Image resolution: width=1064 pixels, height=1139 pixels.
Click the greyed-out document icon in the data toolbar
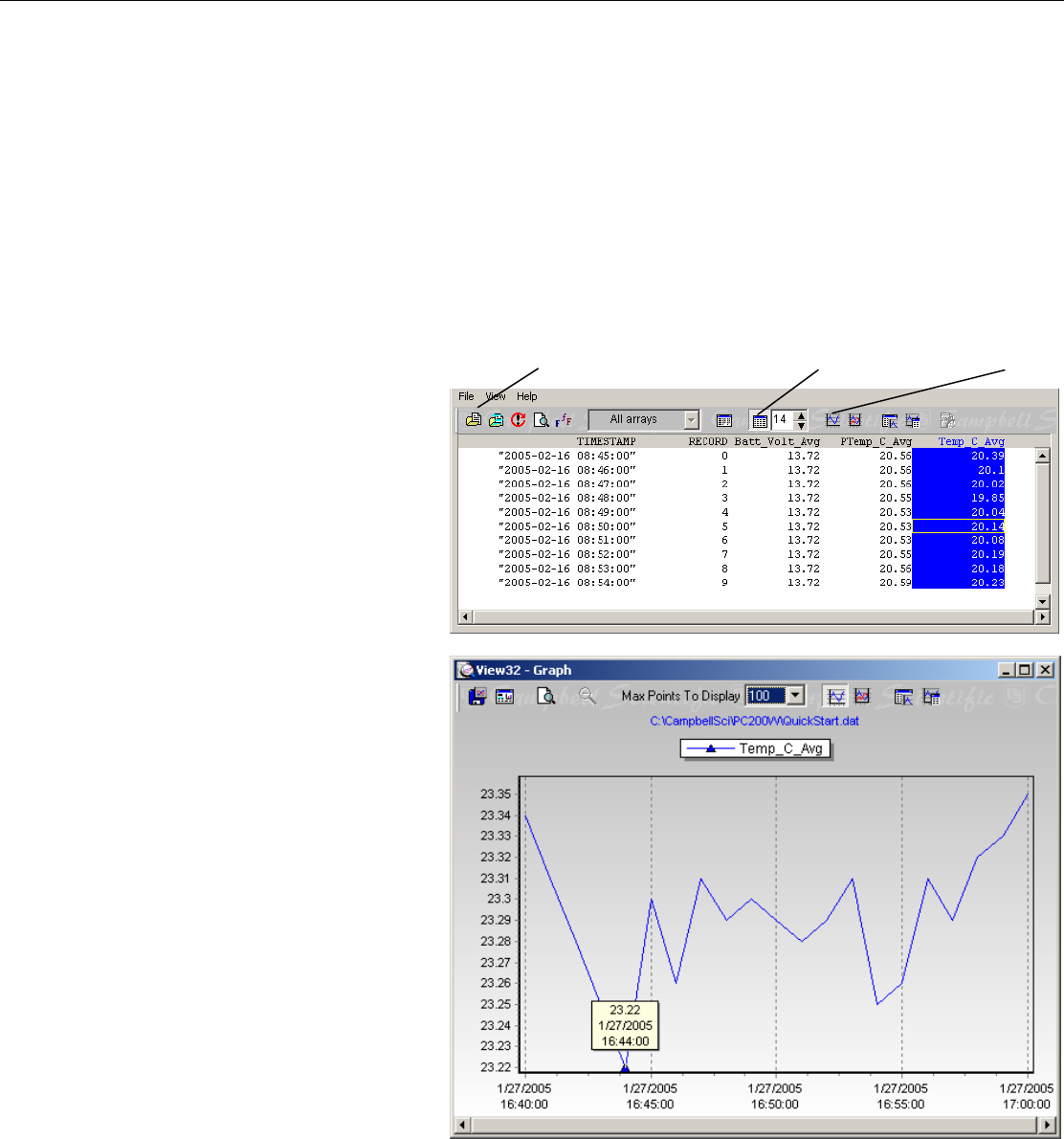click(x=947, y=420)
